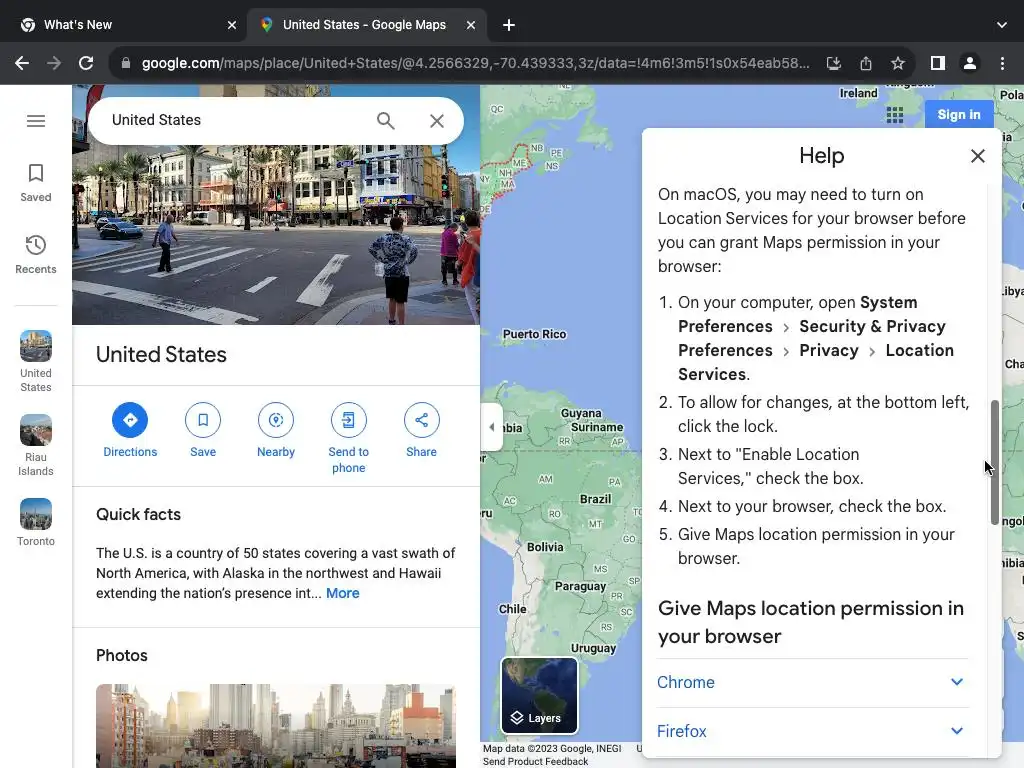Viewport: 1024px width, 768px height.
Task: Click Firefox expander chevron arrow
Action: click(957, 731)
